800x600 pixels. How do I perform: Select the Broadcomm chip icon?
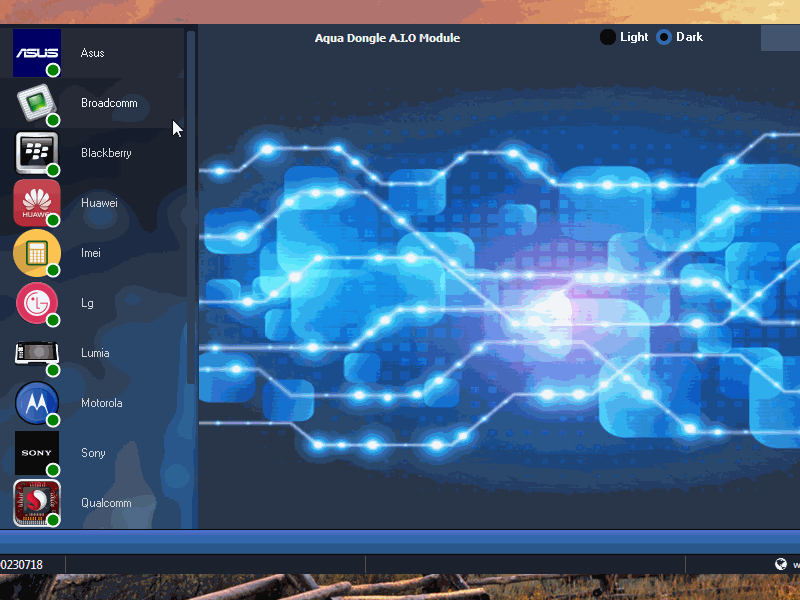(x=37, y=103)
